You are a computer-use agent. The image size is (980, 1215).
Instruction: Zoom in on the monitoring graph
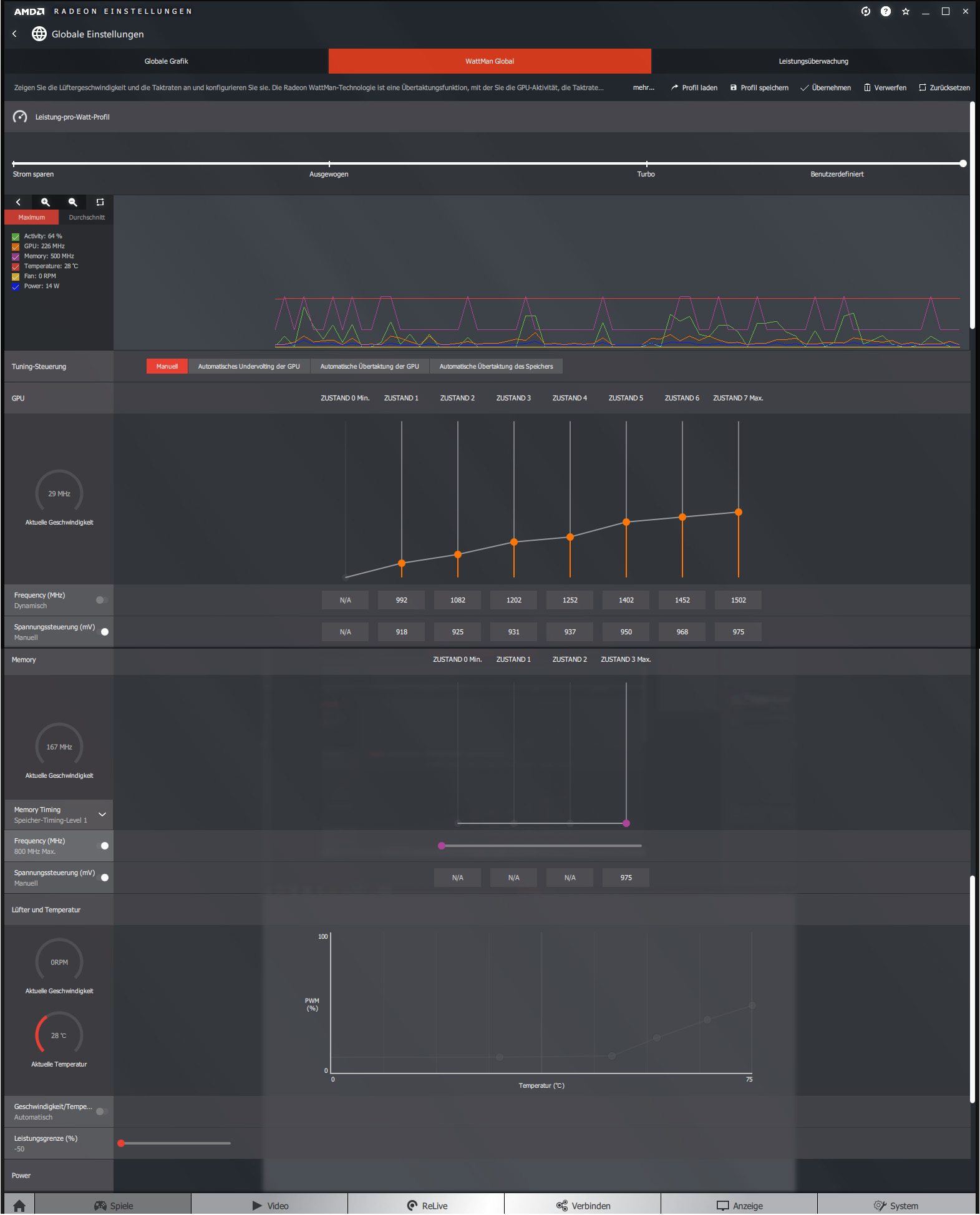46,202
